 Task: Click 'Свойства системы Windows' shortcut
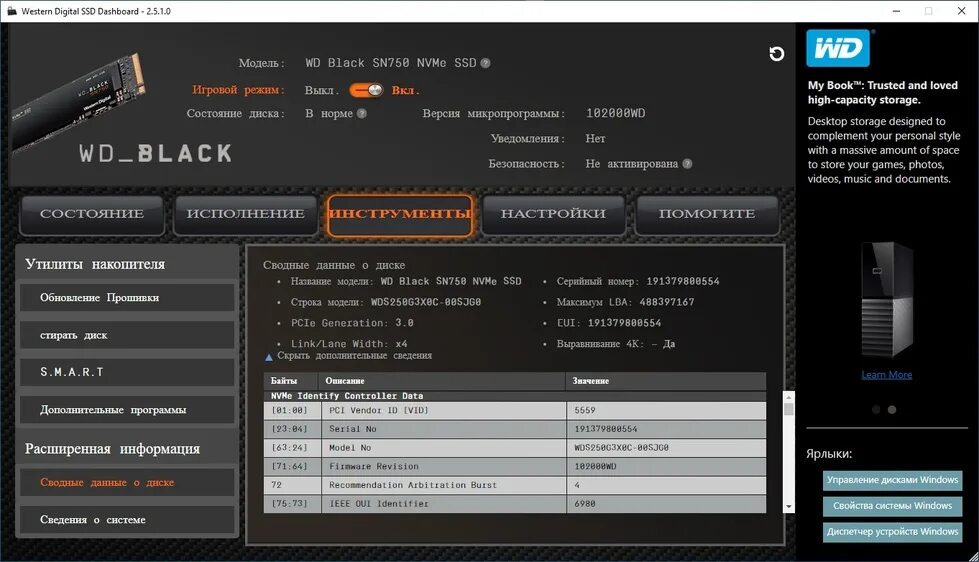pos(892,506)
